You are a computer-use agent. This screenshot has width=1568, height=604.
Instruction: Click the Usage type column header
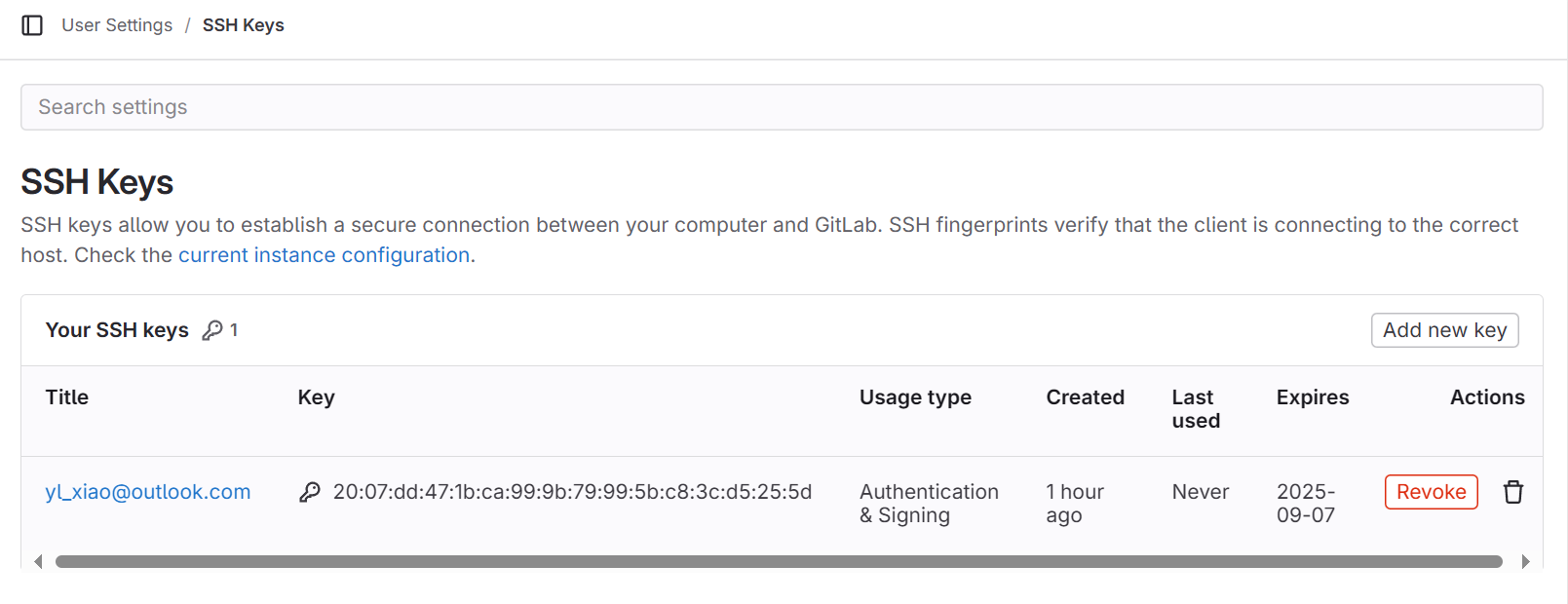click(x=915, y=397)
